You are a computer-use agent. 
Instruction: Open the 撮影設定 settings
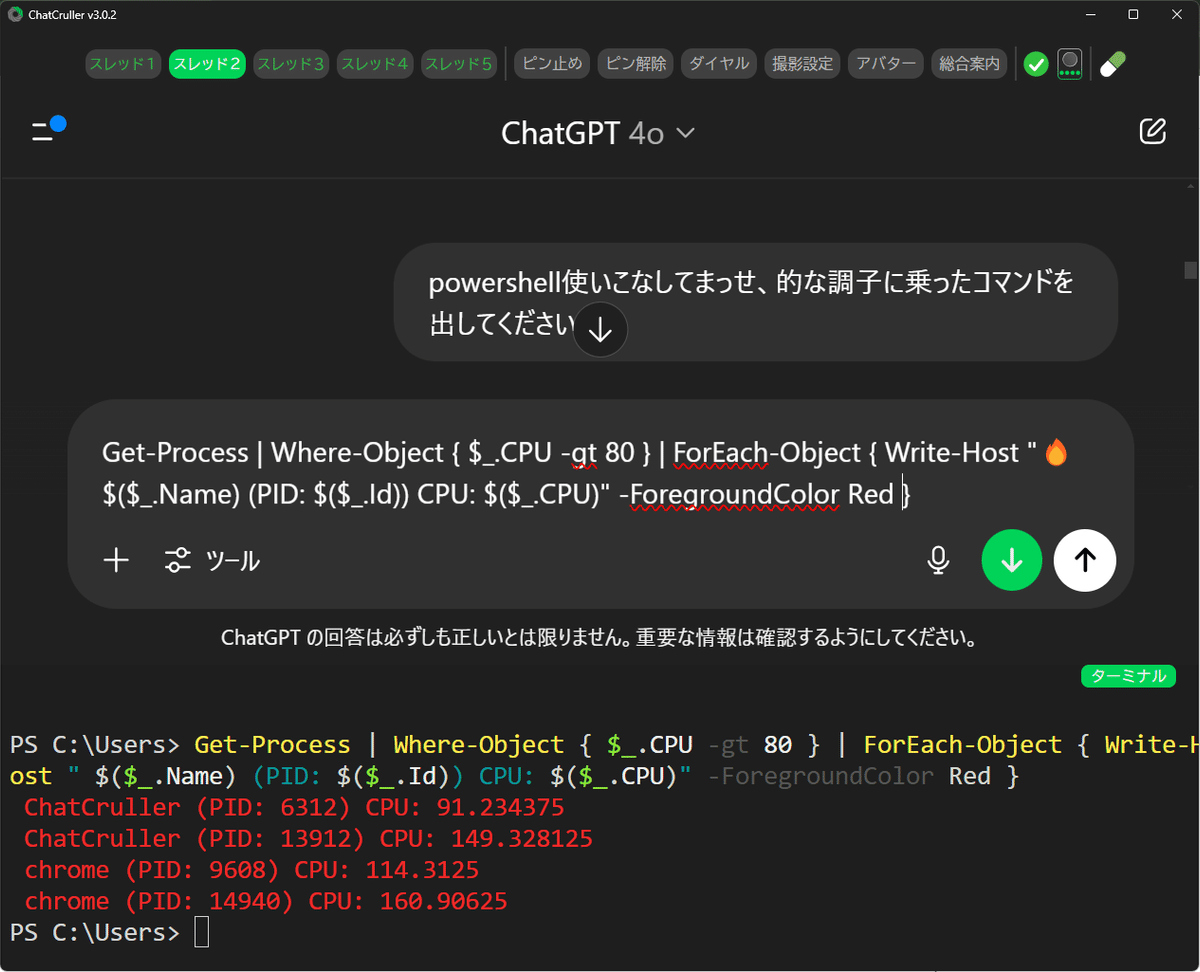coord(802,63)
